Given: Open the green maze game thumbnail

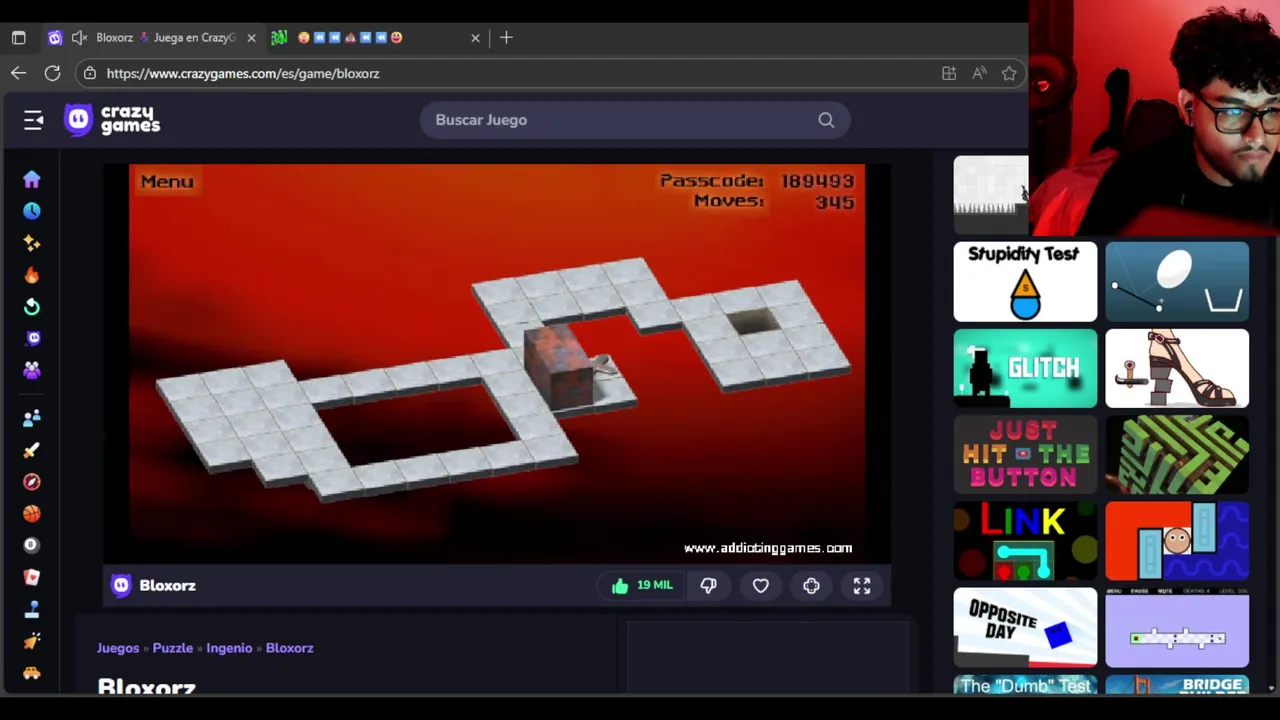Looking at the screenshot, I should 1177,455.
